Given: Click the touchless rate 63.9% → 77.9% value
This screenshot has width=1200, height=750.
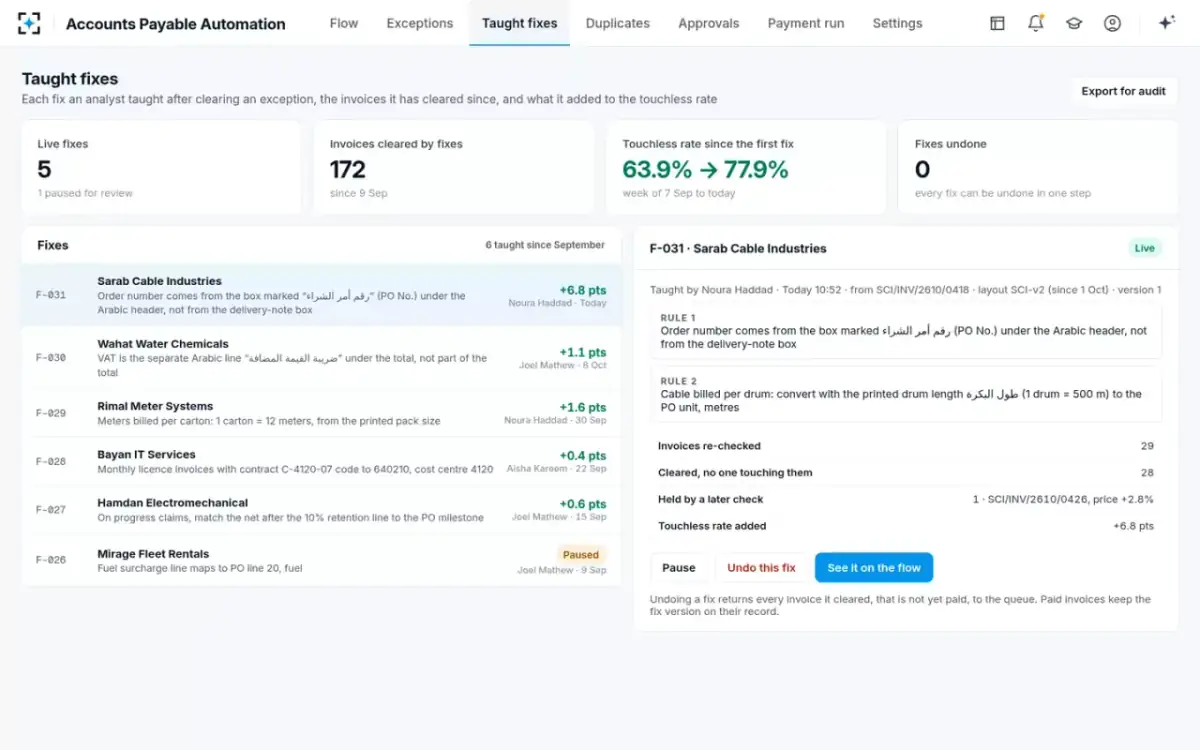Looking at the screenshot, I should pos(705,170).
